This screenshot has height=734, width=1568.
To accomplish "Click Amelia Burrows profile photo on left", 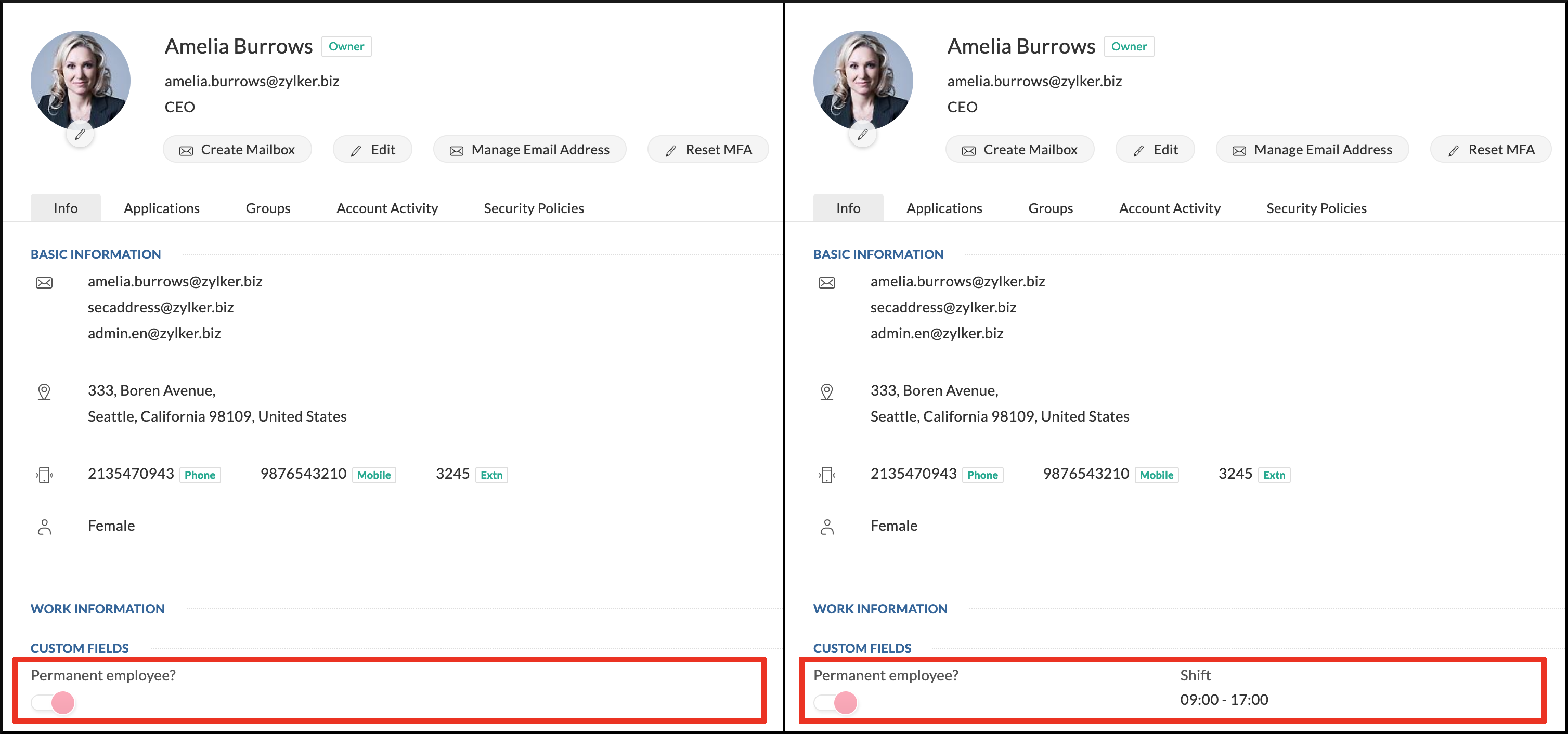I will (80, 79).
